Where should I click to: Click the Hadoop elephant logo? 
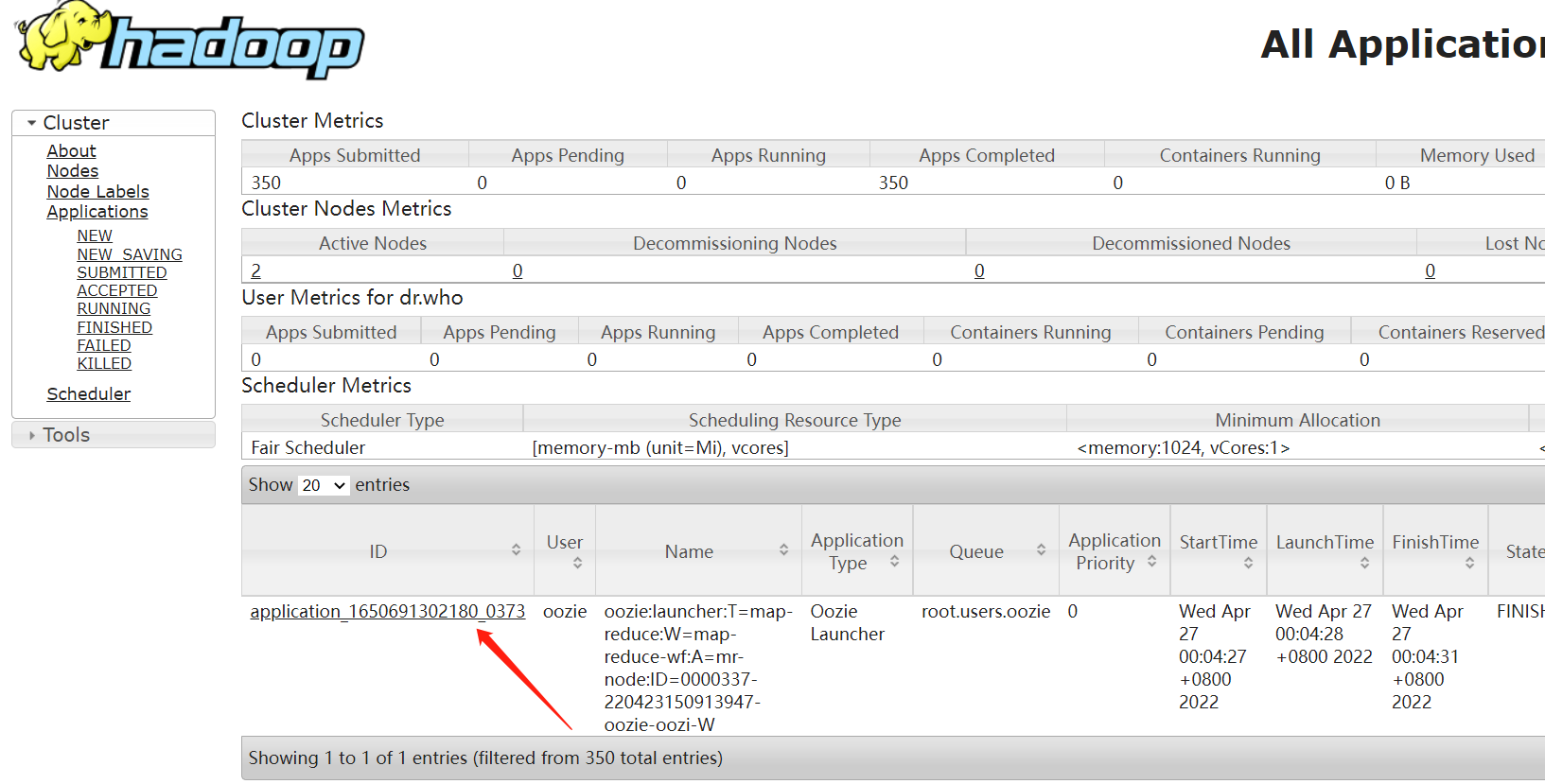pyautogui.click(x=189, y=39)
